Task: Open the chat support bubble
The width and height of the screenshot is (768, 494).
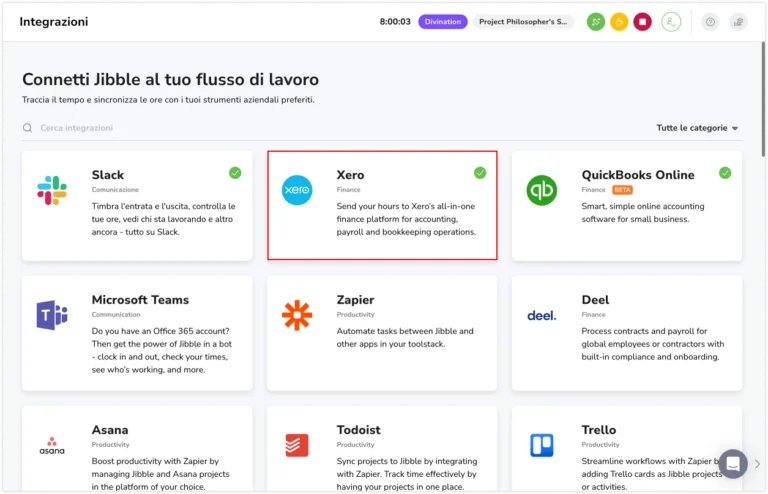Action: (x=733, y=463)
